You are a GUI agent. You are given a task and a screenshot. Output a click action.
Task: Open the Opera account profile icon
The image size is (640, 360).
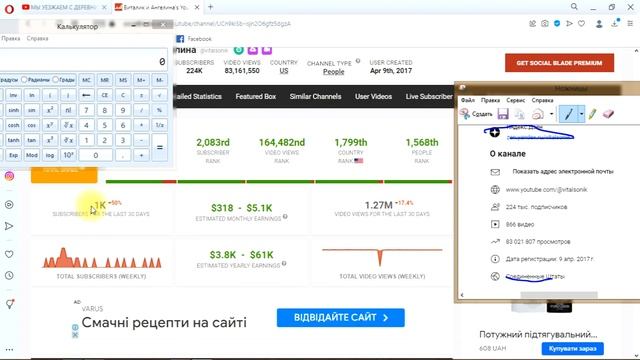(x=599, y=24)
